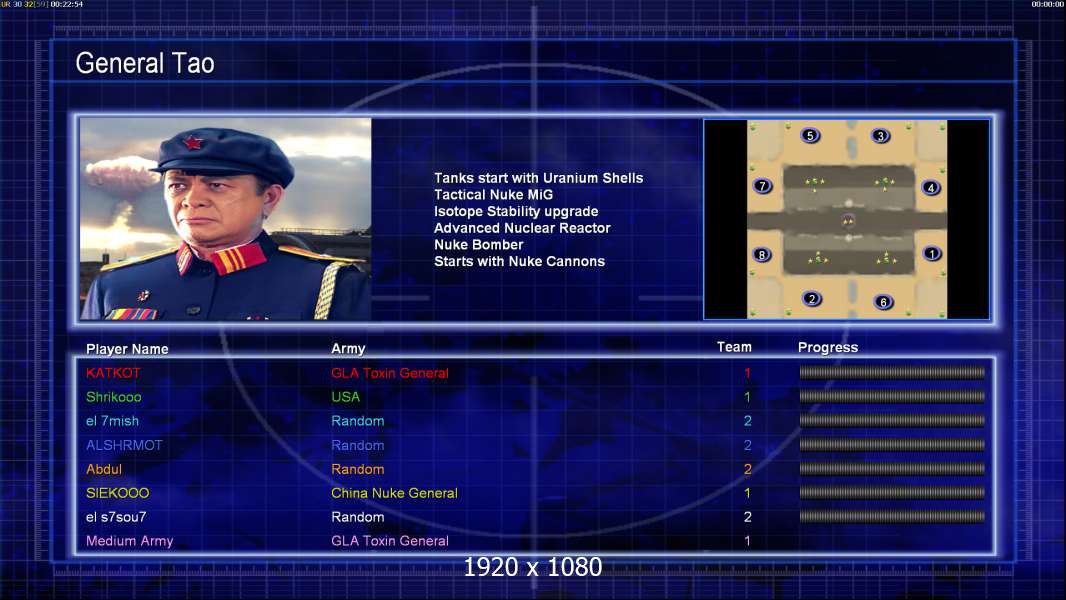Click Abdul's loading progress bar

coord(892,469)
